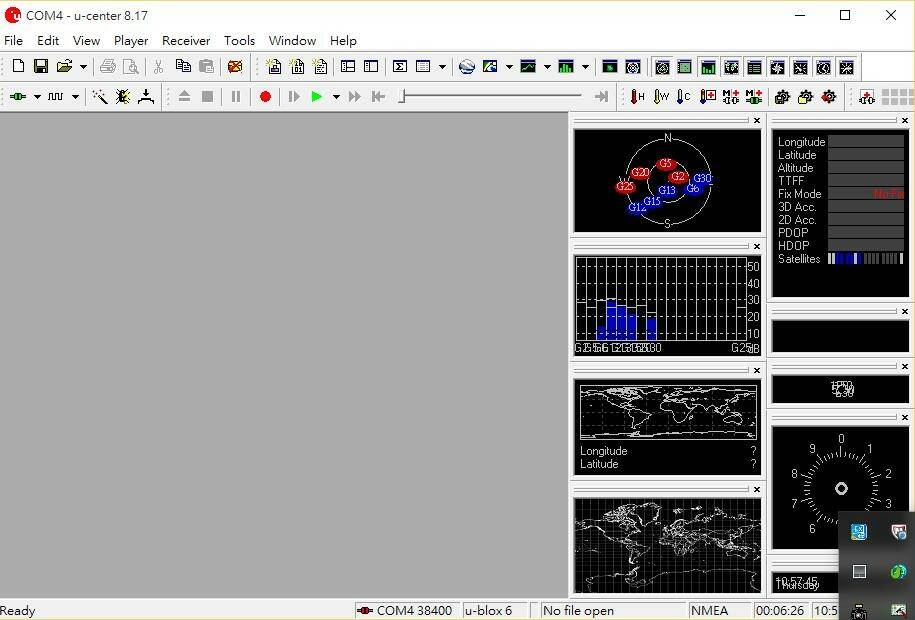
Task: Click the Eject player button
Action: (184, 96)
